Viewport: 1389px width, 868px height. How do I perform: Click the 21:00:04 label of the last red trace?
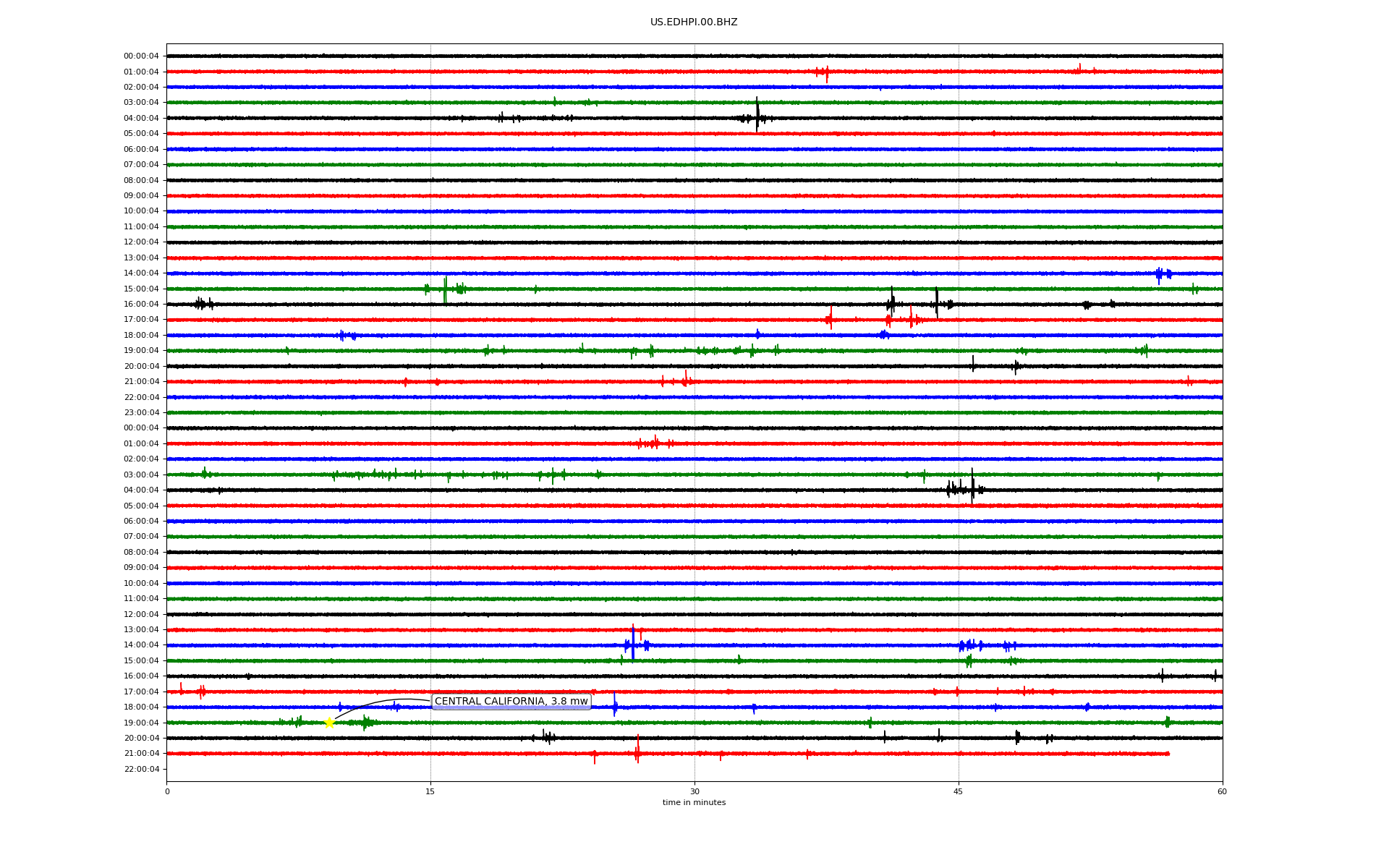coord(141,754)
